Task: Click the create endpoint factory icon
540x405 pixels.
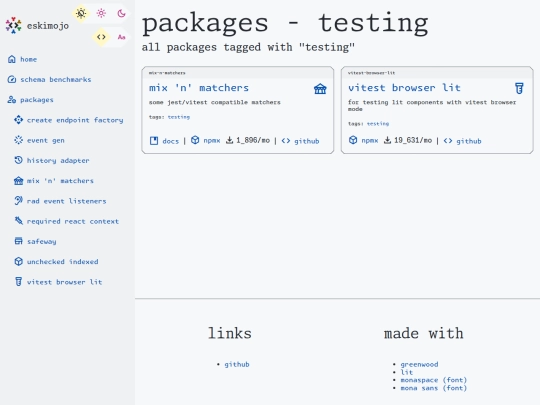Action: coord(19,120)
